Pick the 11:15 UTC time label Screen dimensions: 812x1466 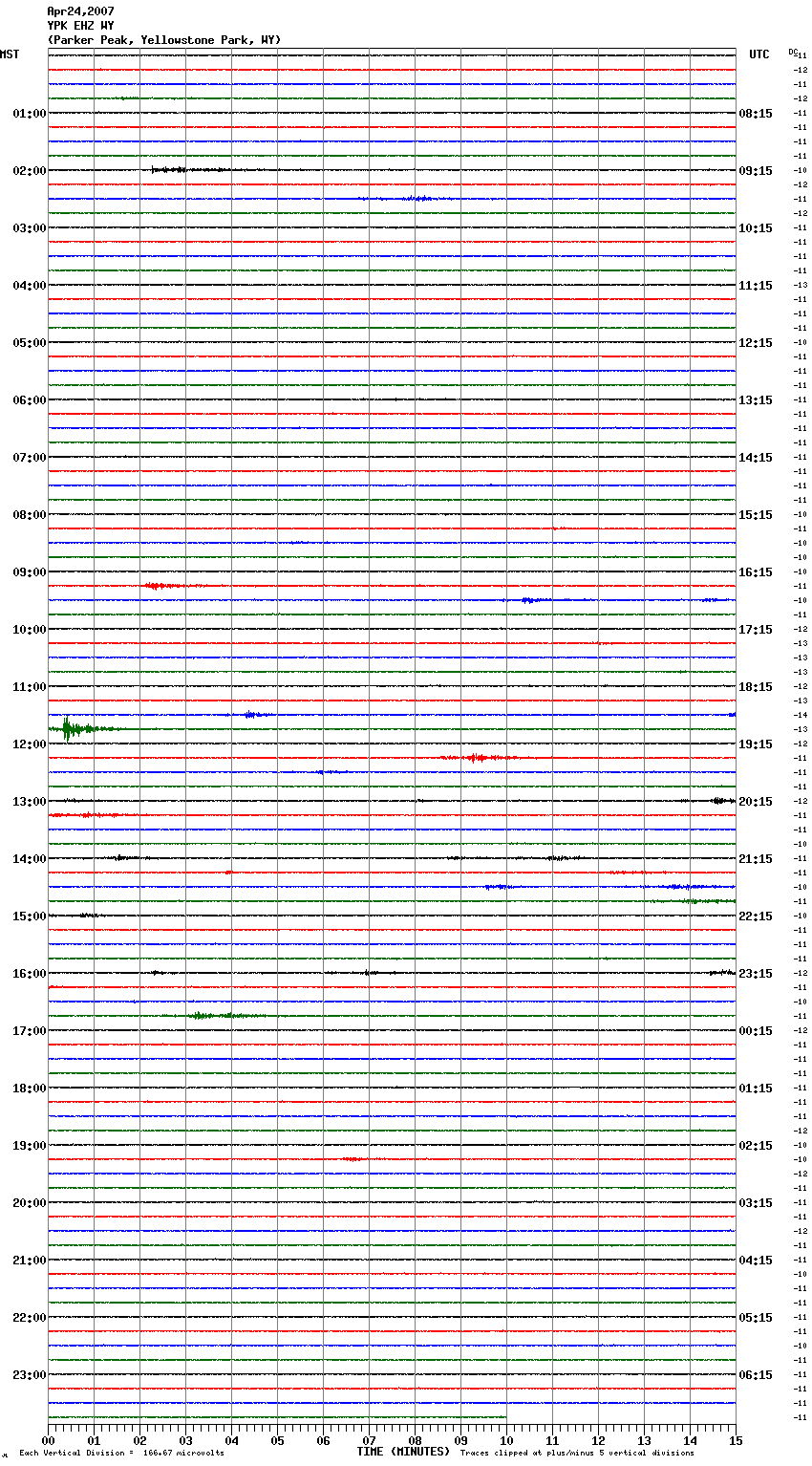tap(756, 286)
